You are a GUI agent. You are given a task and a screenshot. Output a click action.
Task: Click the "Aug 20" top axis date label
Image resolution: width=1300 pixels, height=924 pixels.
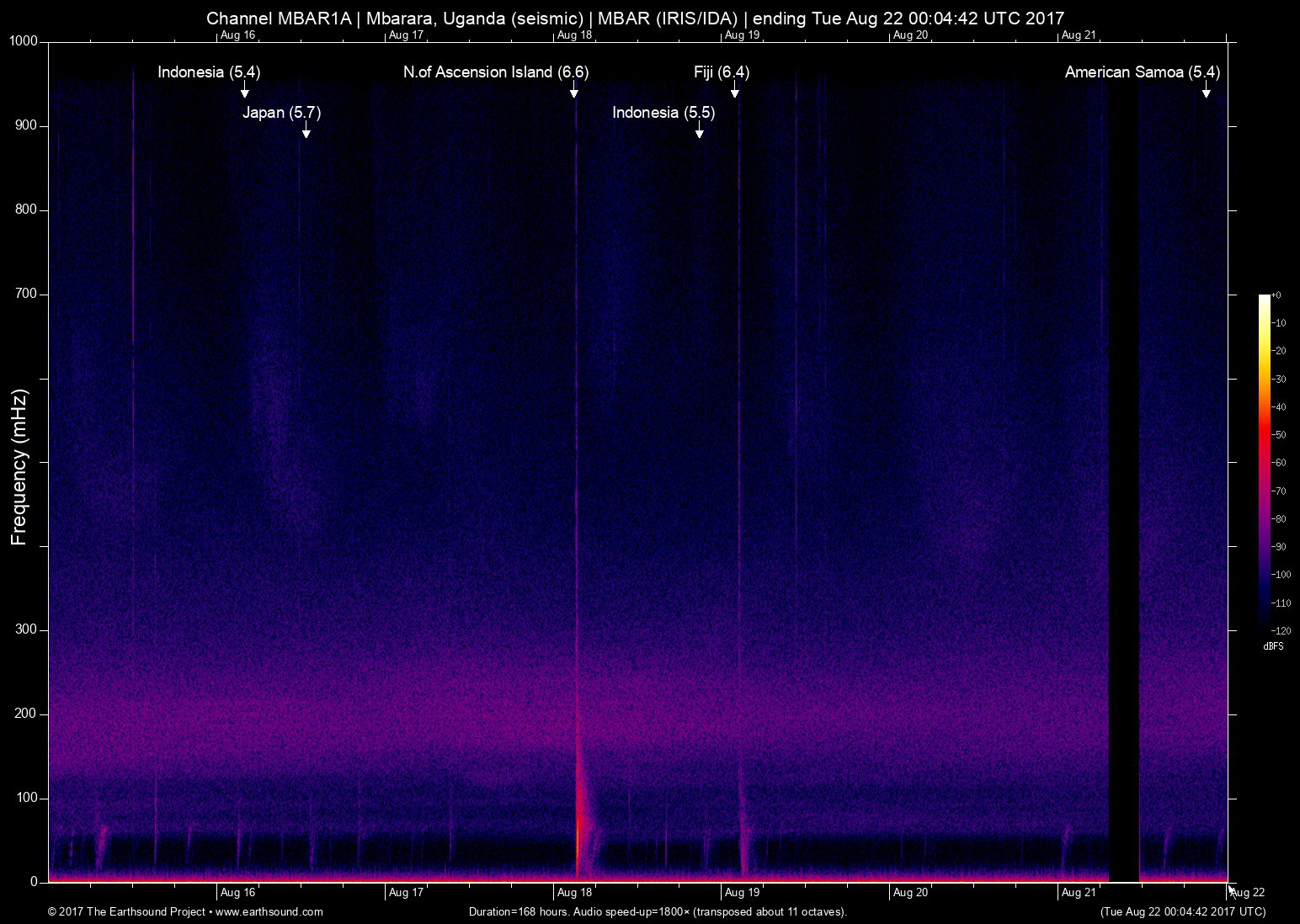point(913,35)
